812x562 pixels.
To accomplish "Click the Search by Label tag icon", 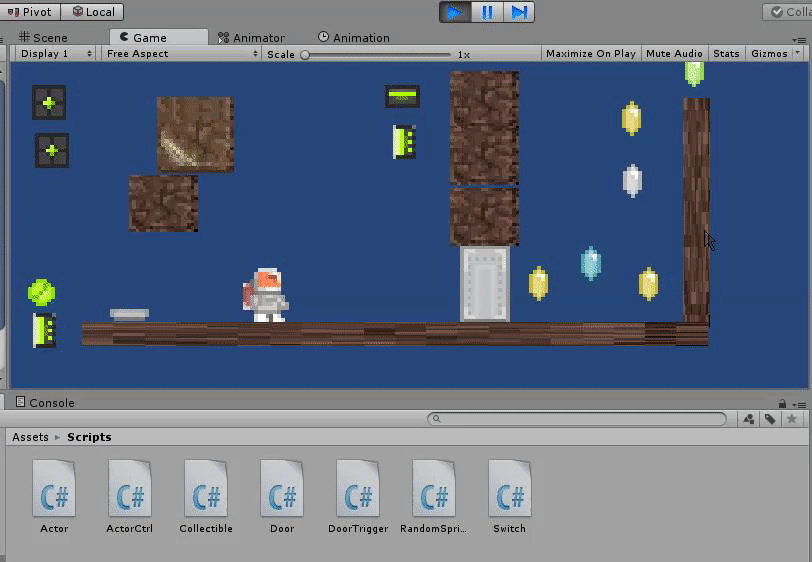I will coord(770,419).
